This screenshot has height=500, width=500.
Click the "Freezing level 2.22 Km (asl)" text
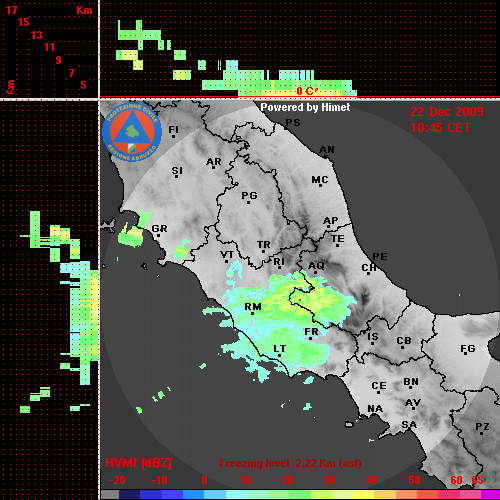290,463
